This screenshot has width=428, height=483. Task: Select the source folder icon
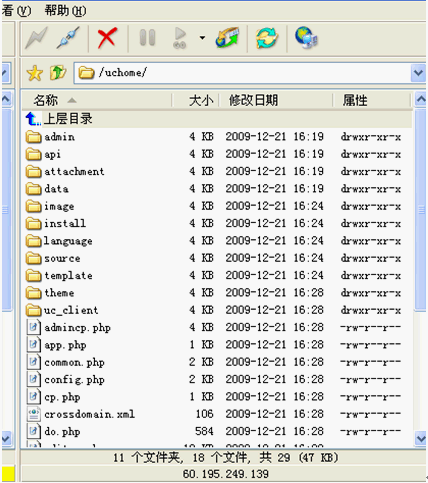click(x=34, y=258)
